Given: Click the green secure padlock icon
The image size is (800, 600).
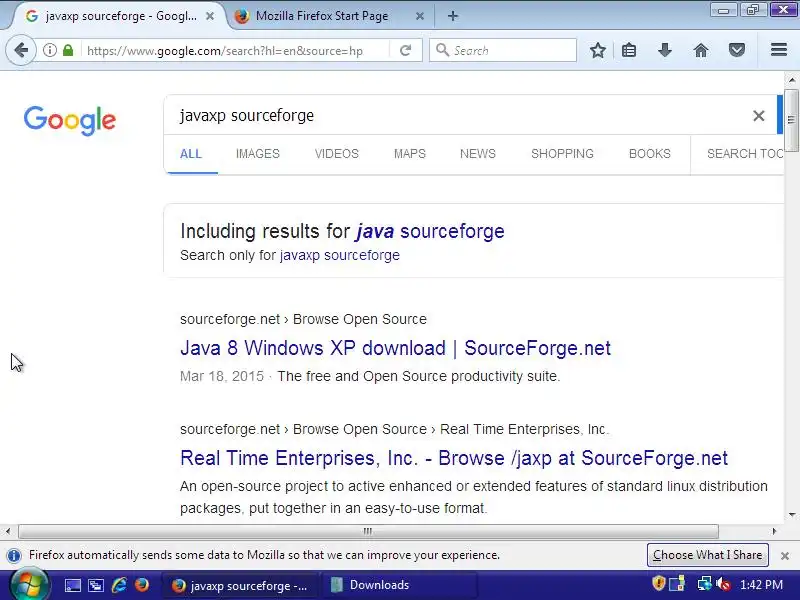Looking at the screenshot, I should tap(68, 50).
